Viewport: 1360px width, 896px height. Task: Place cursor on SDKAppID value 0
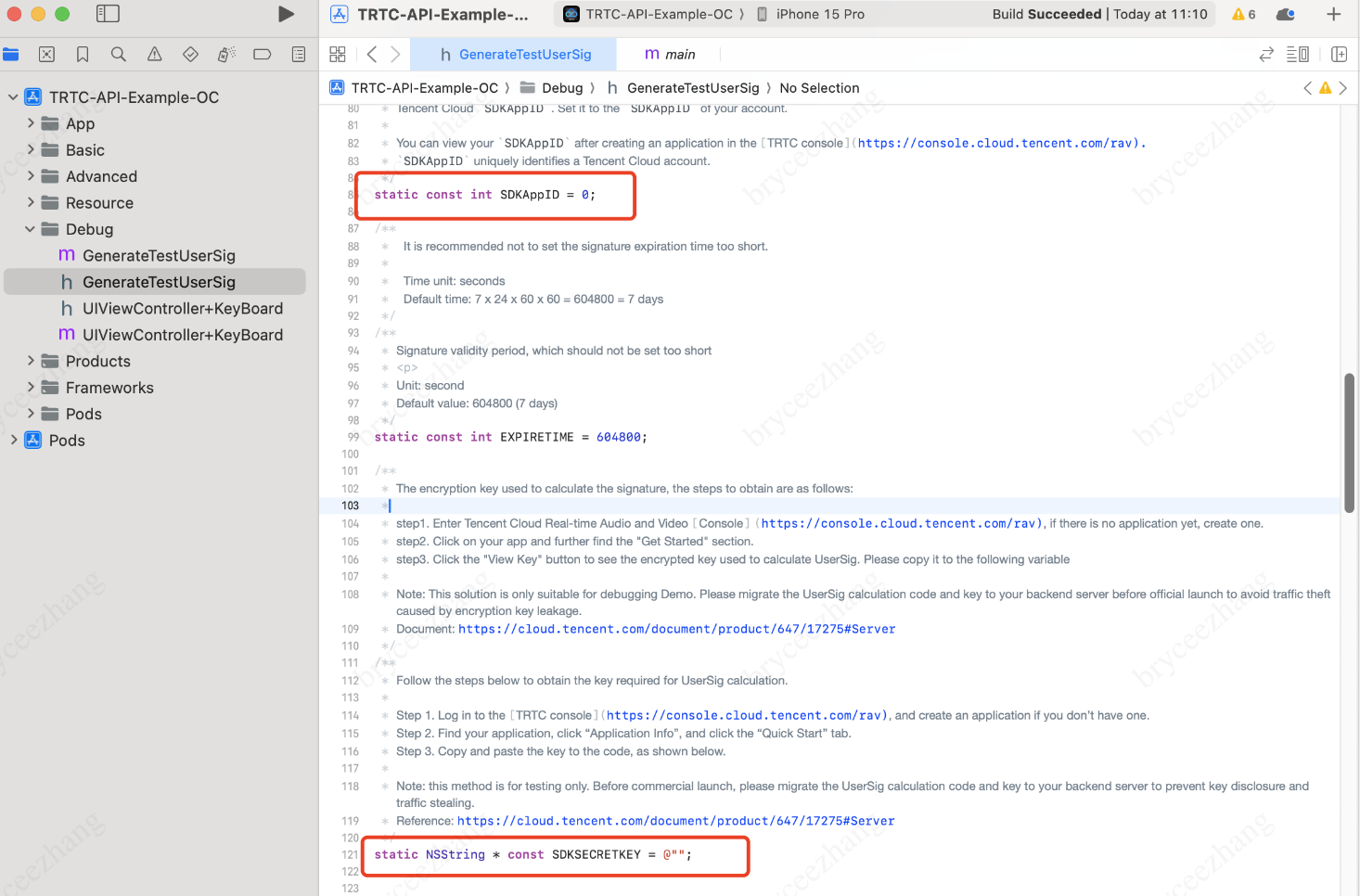tap(585, 195)
